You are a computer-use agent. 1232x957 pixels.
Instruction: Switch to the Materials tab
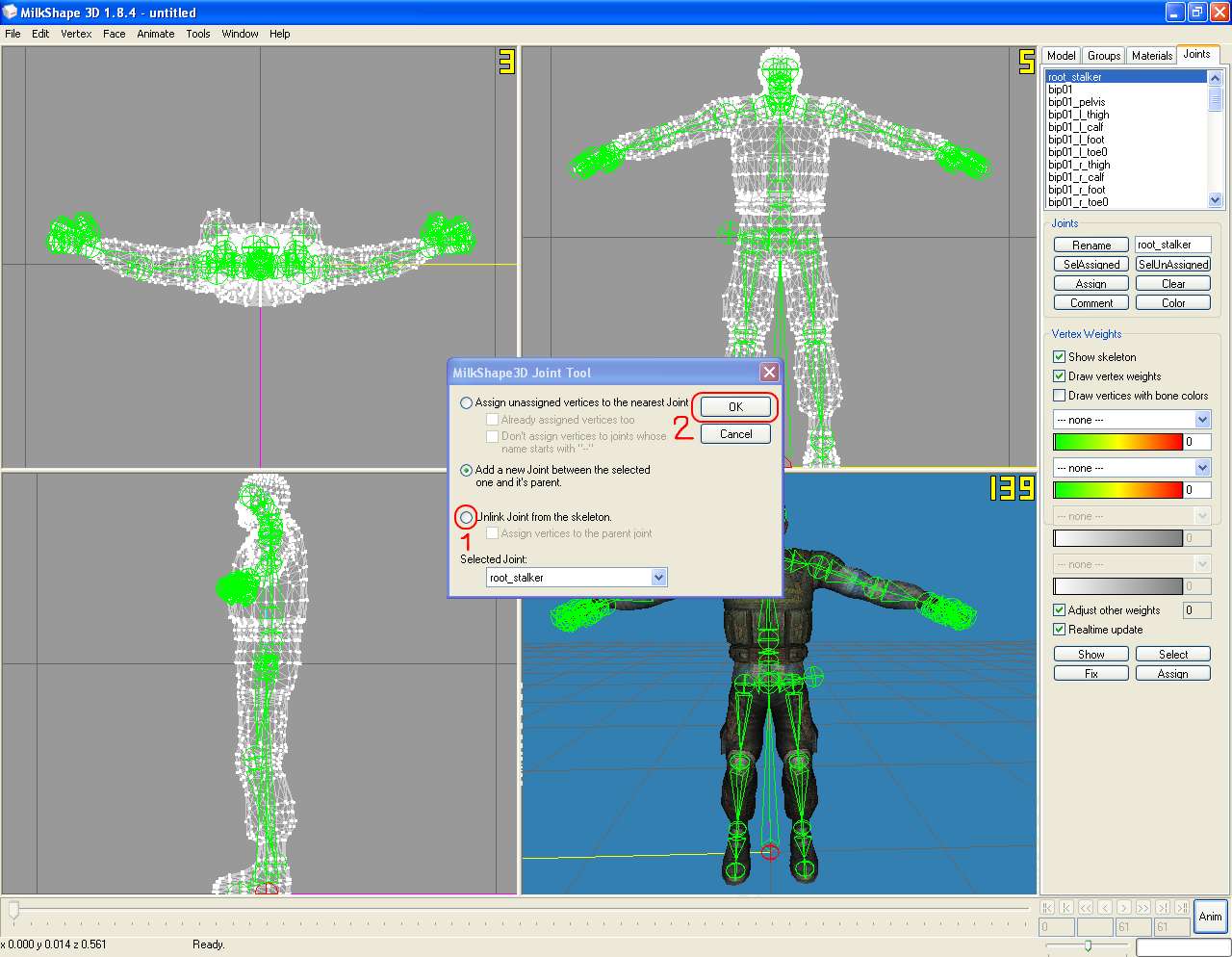click(1152, 56)
